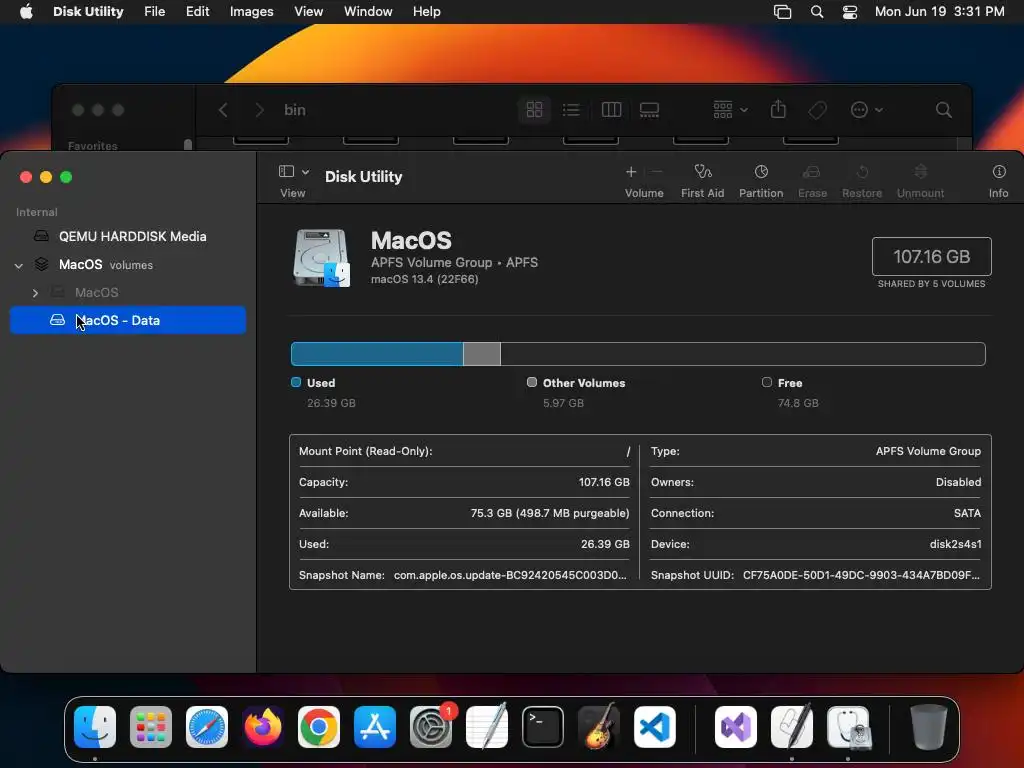
Task: Click the Disk Utility icon in the Dock
Action: pos(848,727)
